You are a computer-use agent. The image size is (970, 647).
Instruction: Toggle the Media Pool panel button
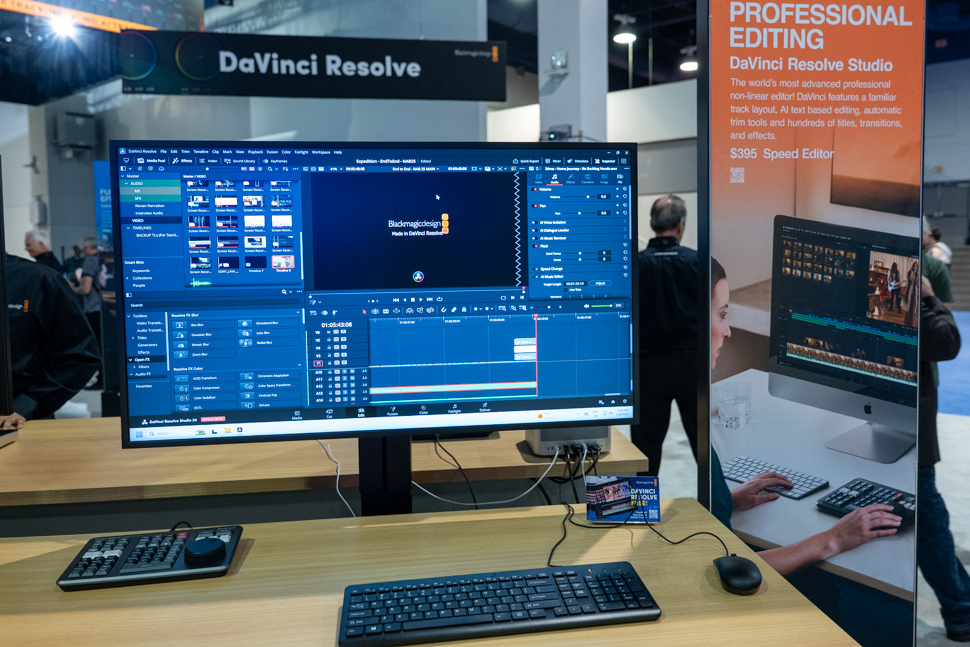click(x=151, y=160)
